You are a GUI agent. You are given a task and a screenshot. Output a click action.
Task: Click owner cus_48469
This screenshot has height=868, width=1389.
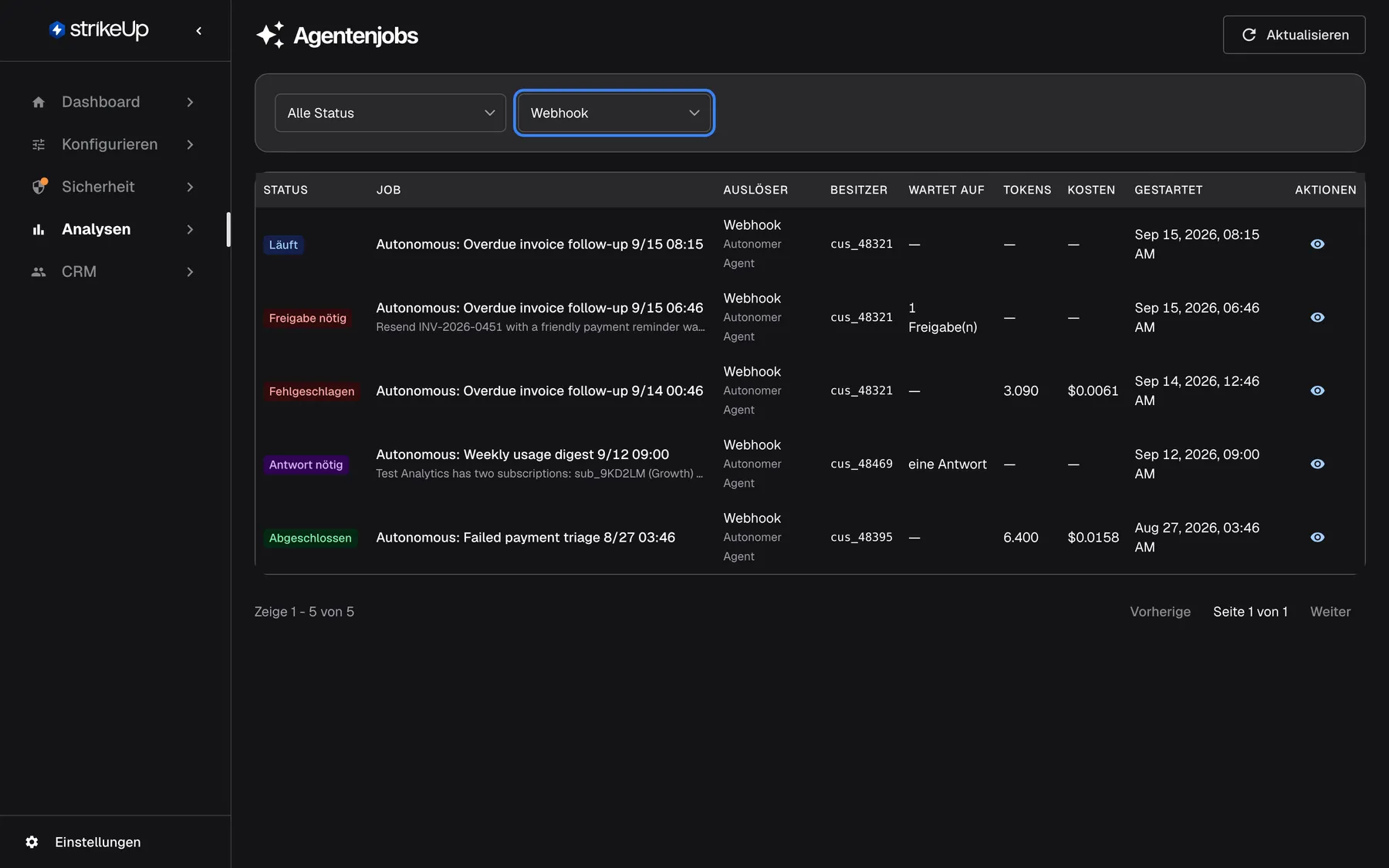tap(861, 464)
